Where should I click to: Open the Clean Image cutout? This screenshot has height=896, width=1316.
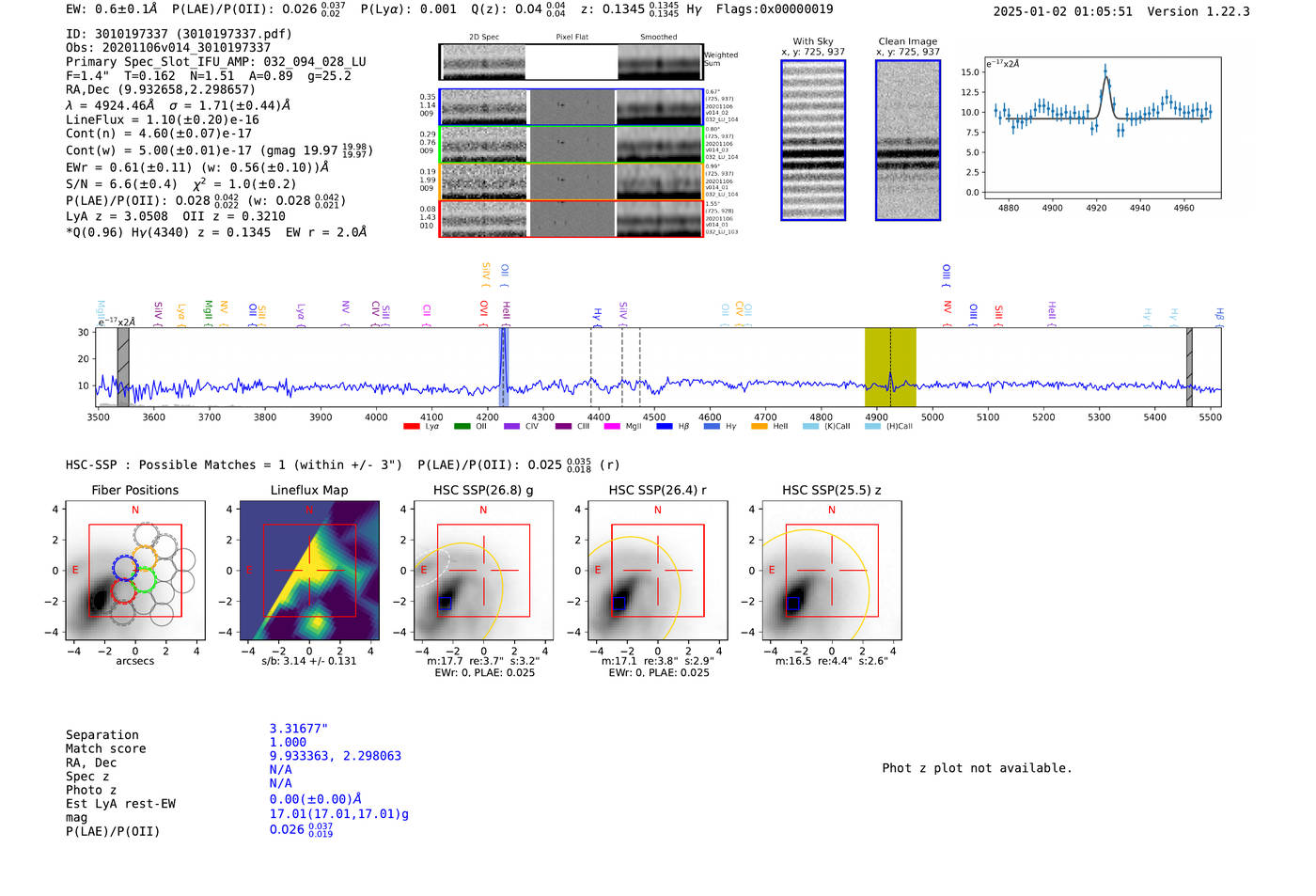[908, 140]
